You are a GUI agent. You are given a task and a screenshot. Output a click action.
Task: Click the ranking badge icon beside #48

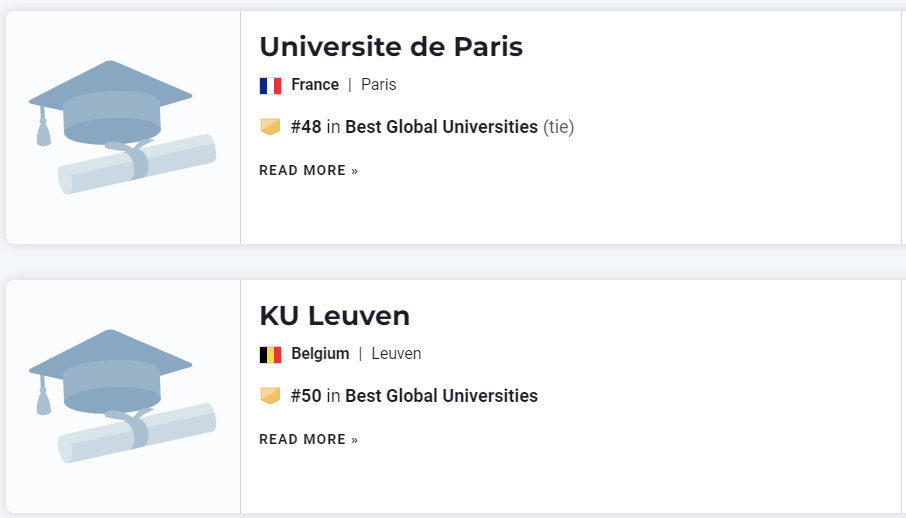click(x=270, y=127)
